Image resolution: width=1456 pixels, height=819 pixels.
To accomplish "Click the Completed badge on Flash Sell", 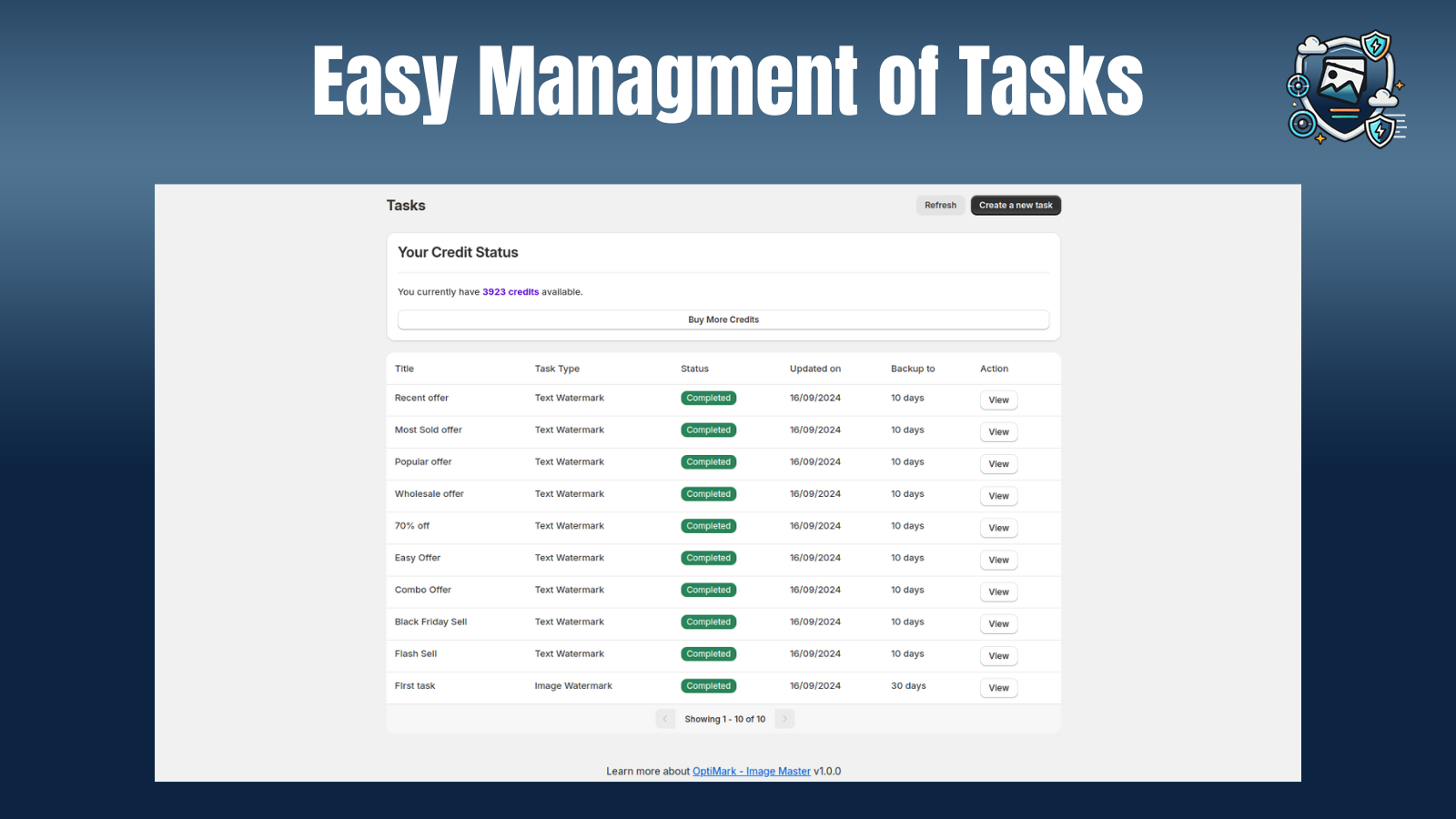I will (x=708, y=653).
